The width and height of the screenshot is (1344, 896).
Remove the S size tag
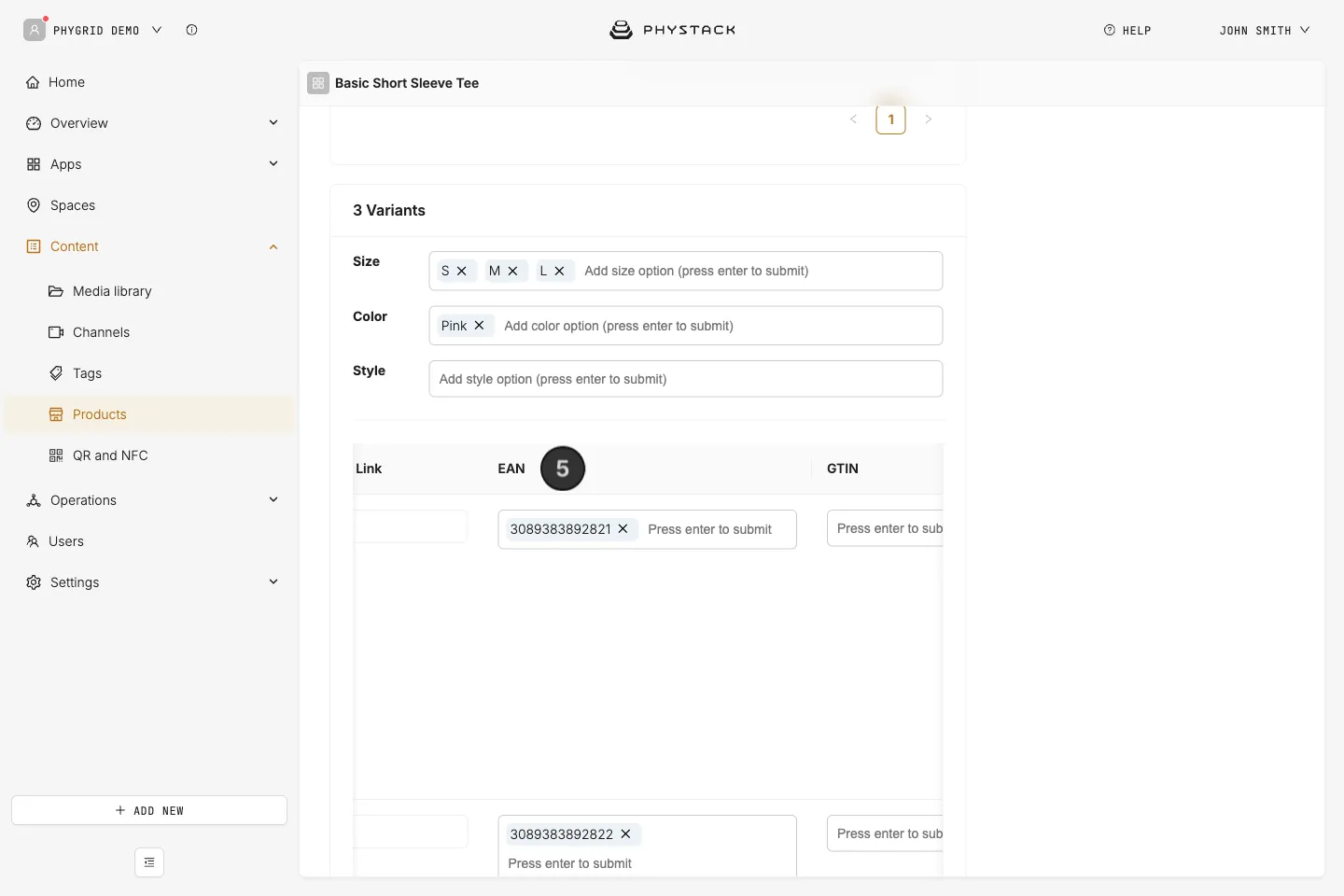[x=461, y=271]
